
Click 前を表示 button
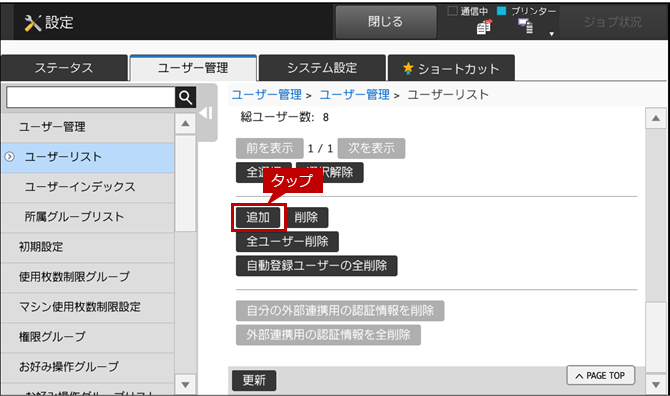(270, 148)
